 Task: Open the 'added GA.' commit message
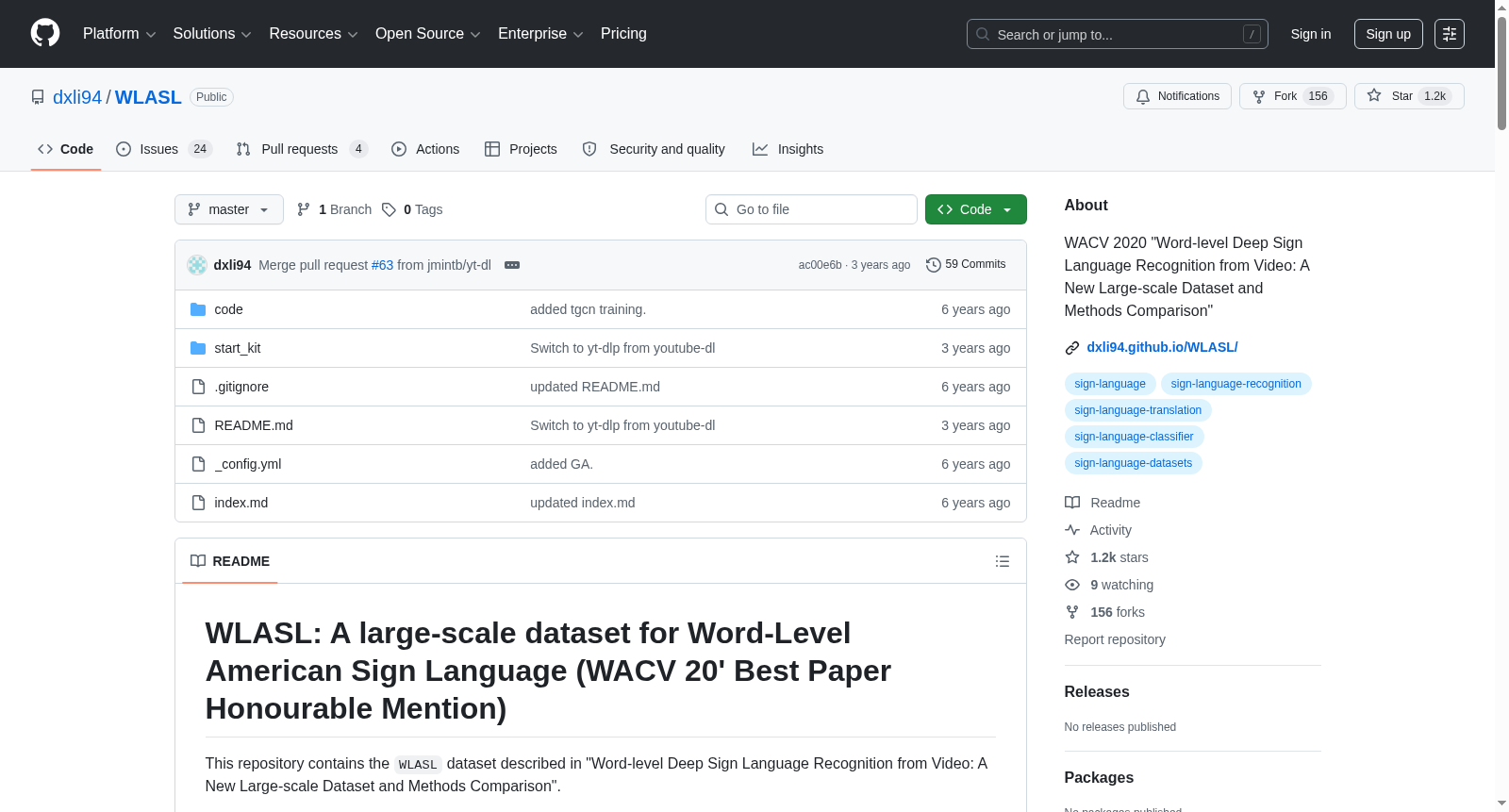(561, 464)
